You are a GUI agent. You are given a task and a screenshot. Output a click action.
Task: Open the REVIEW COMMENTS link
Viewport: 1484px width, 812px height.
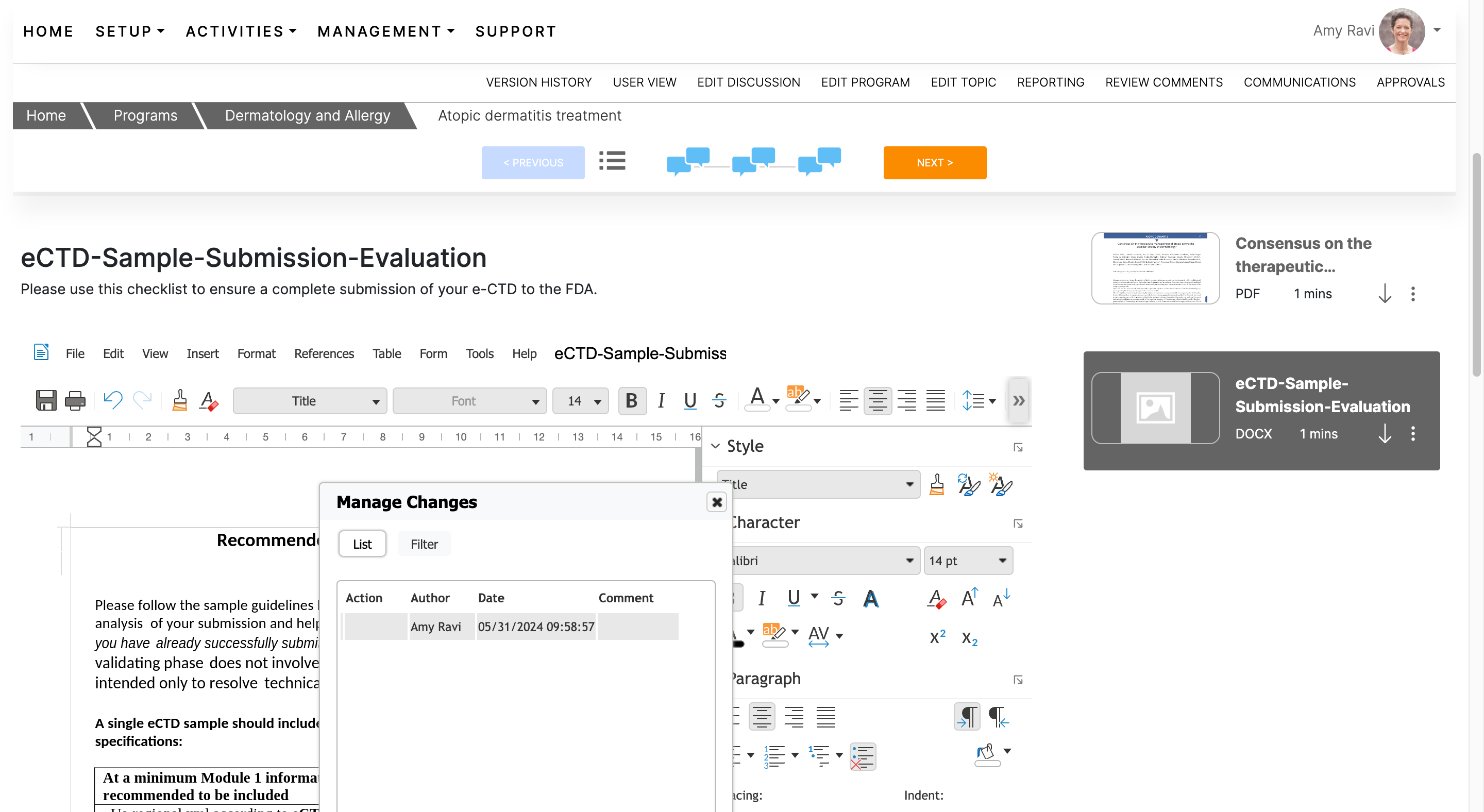[1163, 82]
